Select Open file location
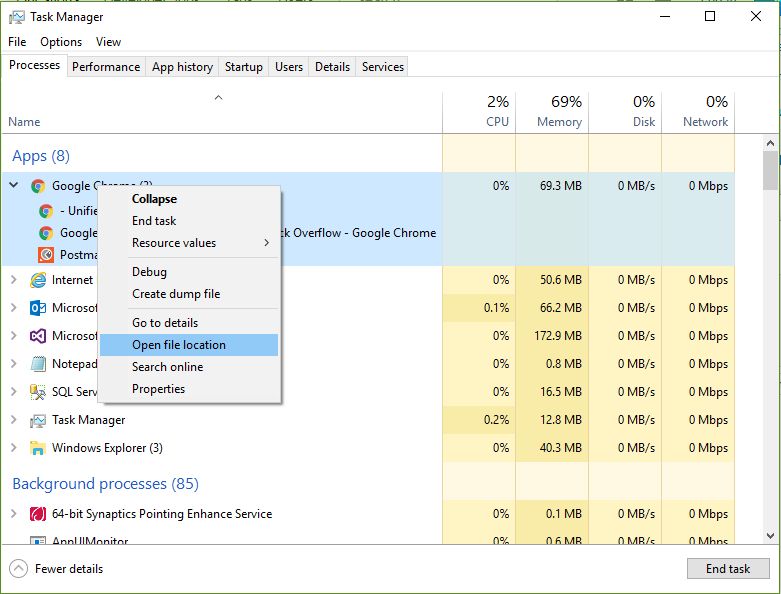 pyautogui.click(x=189, y=345)
